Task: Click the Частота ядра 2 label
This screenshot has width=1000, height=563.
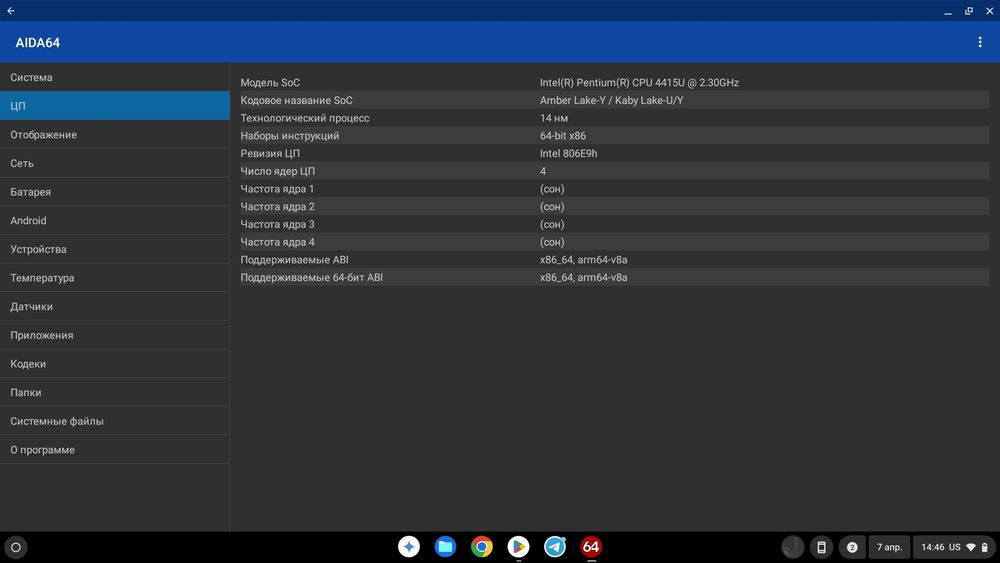Action: 277,207
